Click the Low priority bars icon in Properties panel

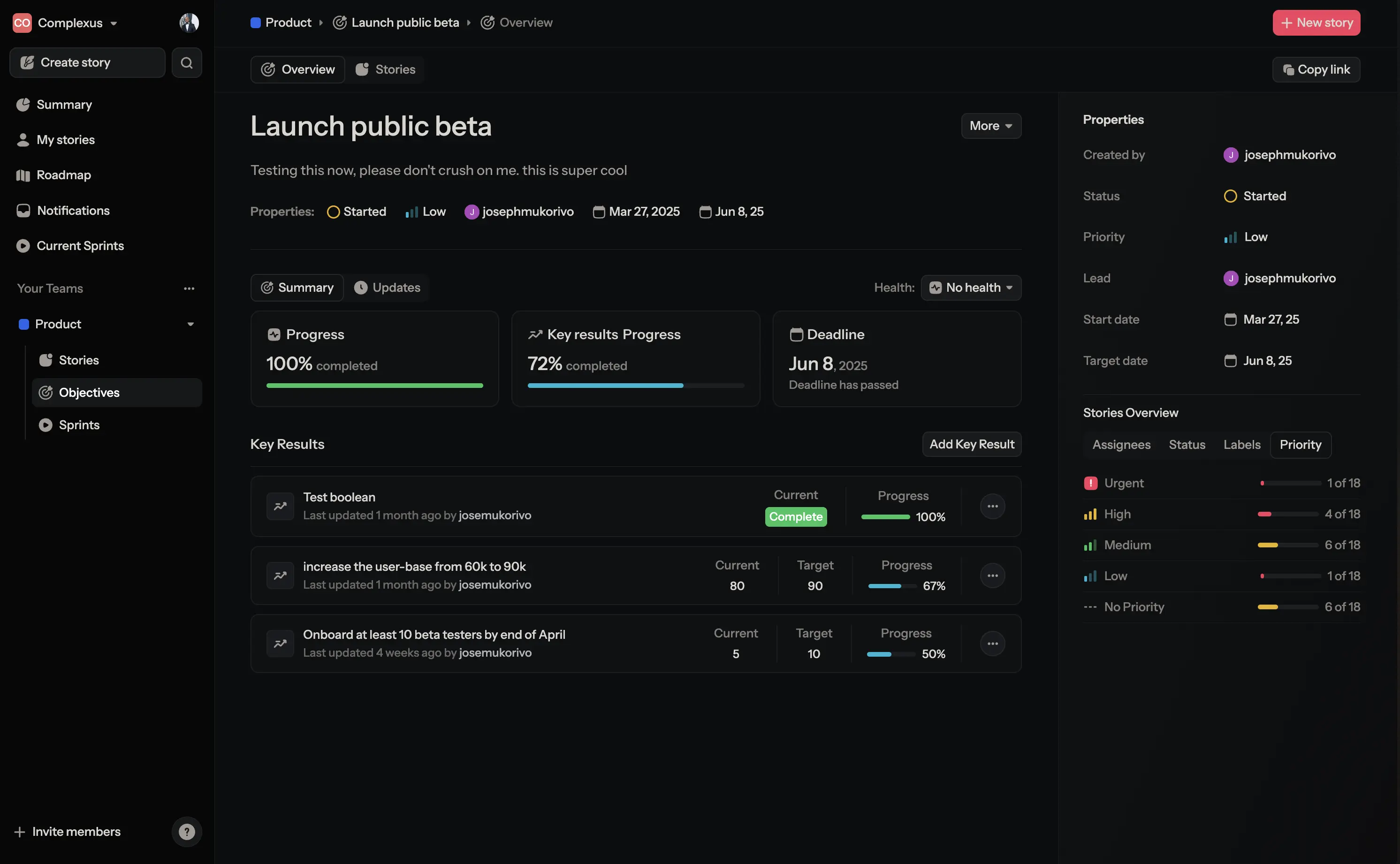pos(1230,237)
